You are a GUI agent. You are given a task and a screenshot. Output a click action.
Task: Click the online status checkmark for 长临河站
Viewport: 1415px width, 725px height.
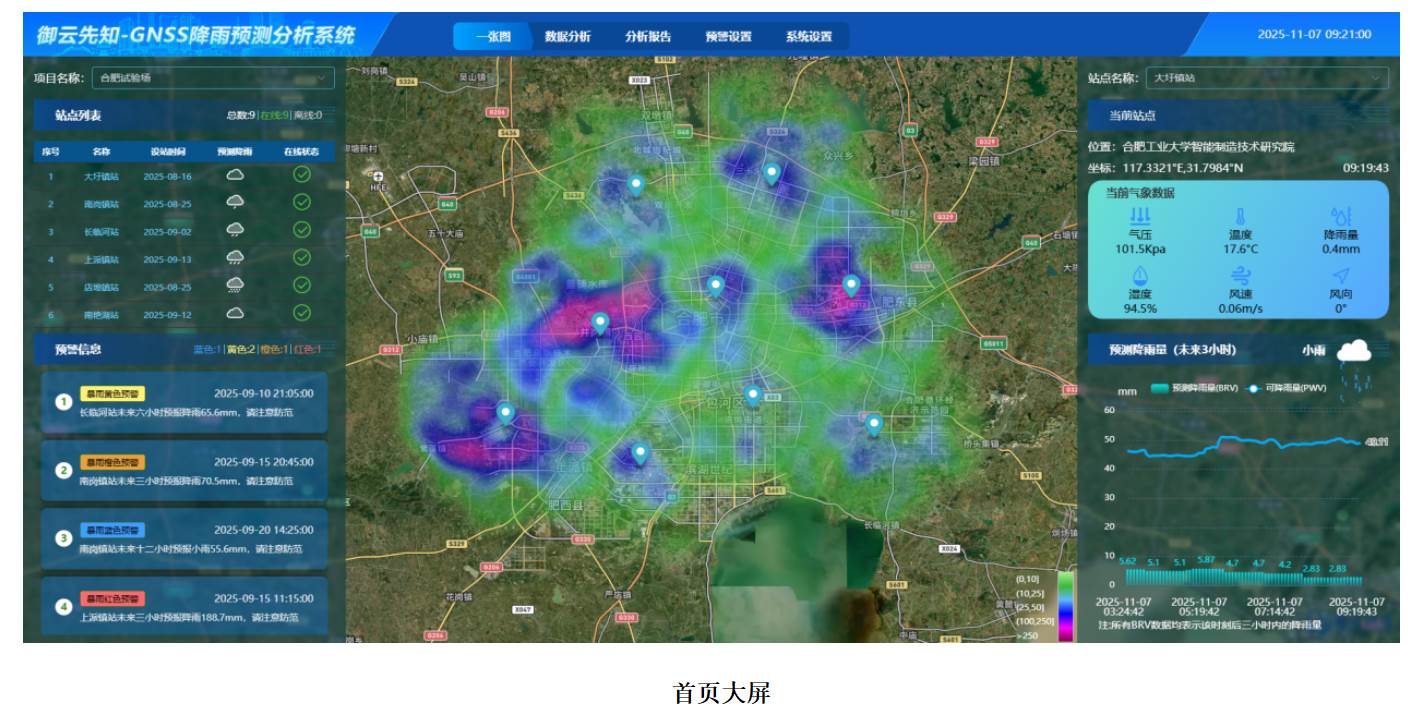point(302,231)
